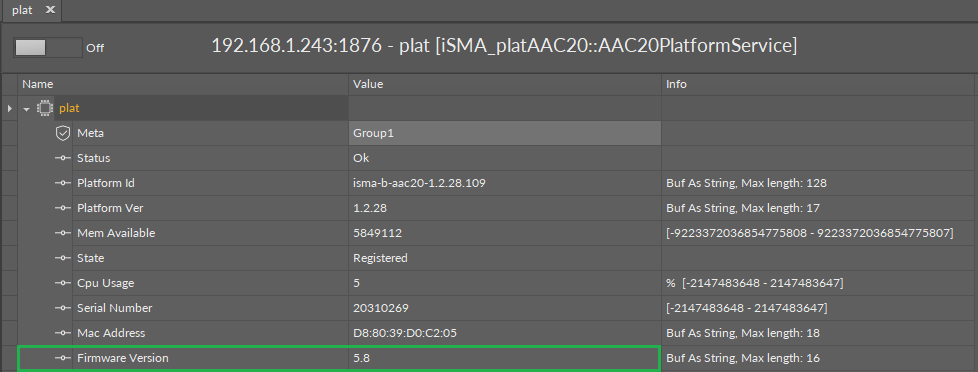Click the Cpu Usage slot icon

pyautogui.click(x=62, y=283)
